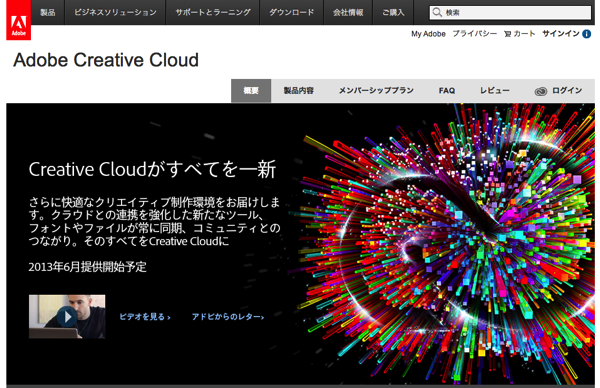Select the 概要 tab
600x388 pixels.
click(251, 91)
